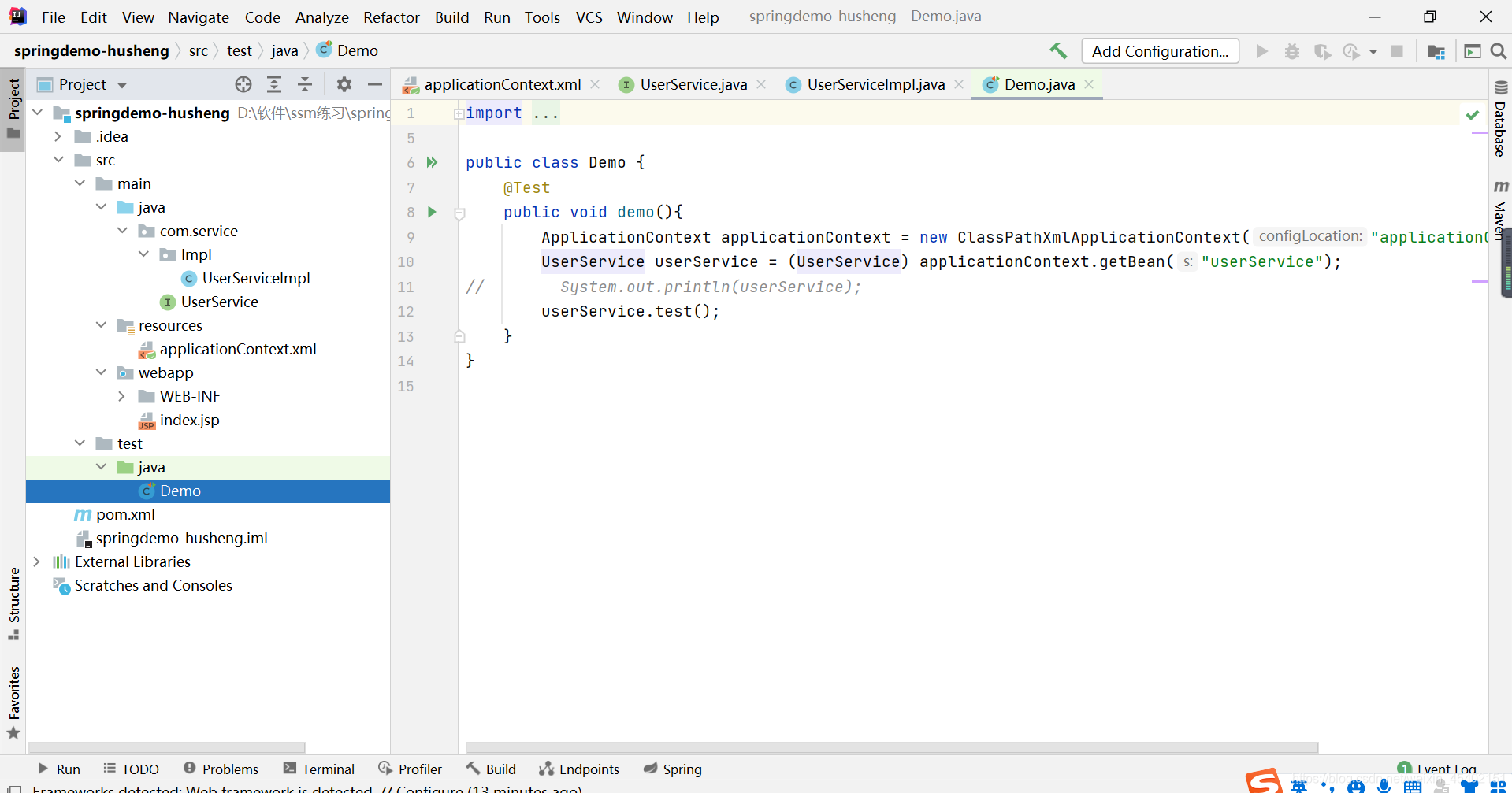Image resolution: width=1512 pixels, height=793 pixels.
Task: Expand the .idea folder
Action: tap(58, 136)
